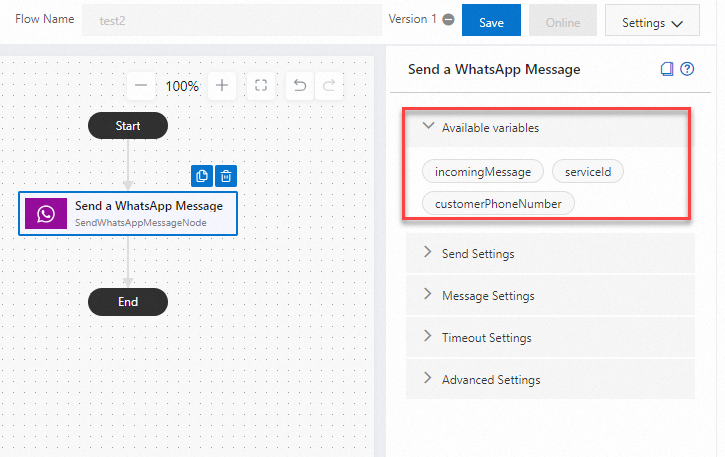Save the flow

(x=491, y=20)
